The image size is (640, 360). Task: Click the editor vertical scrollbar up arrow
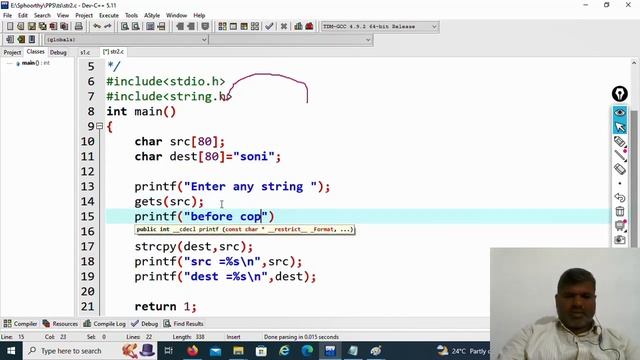(634, 63)
